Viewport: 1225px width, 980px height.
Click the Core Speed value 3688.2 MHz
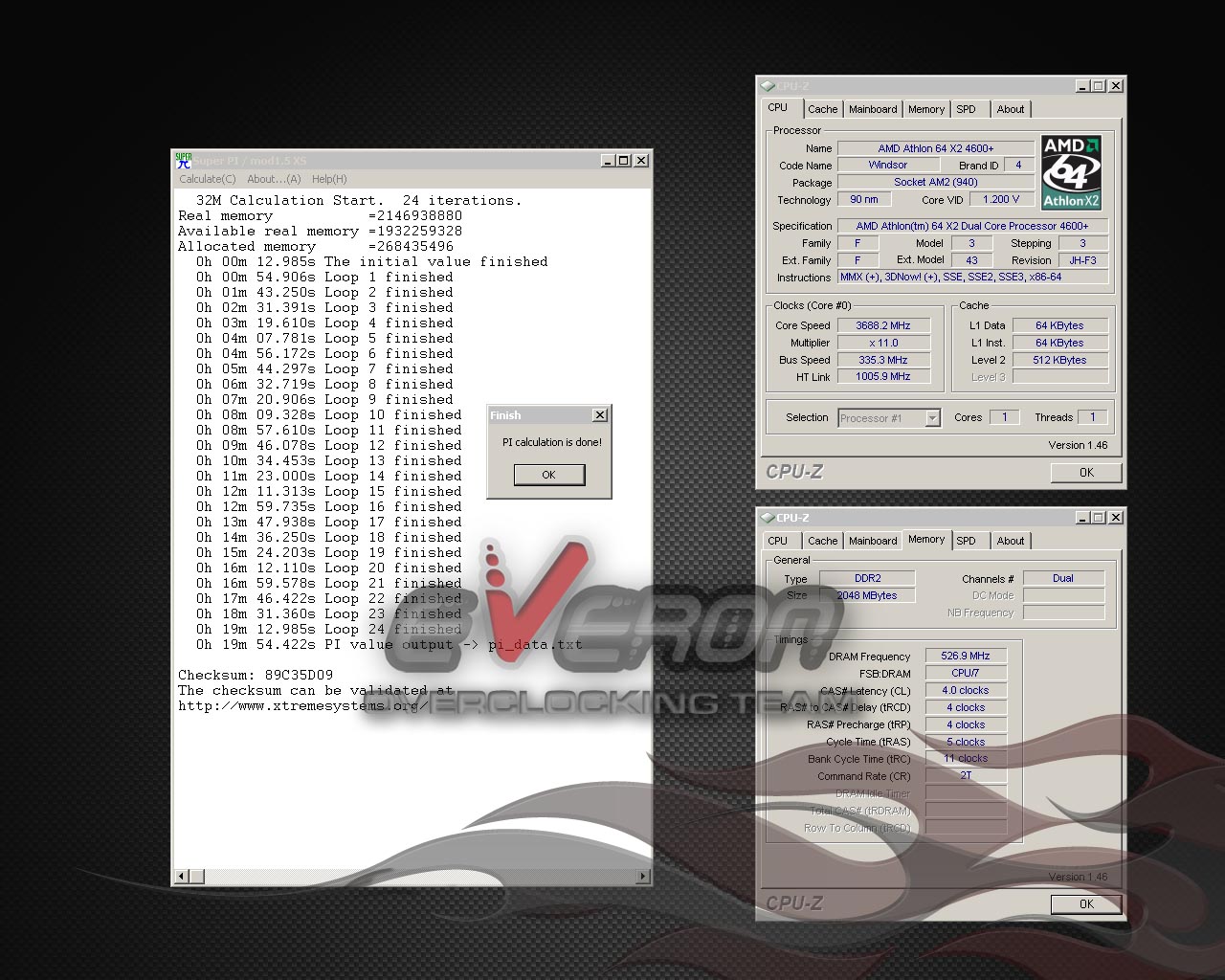(x=882, y=325)
